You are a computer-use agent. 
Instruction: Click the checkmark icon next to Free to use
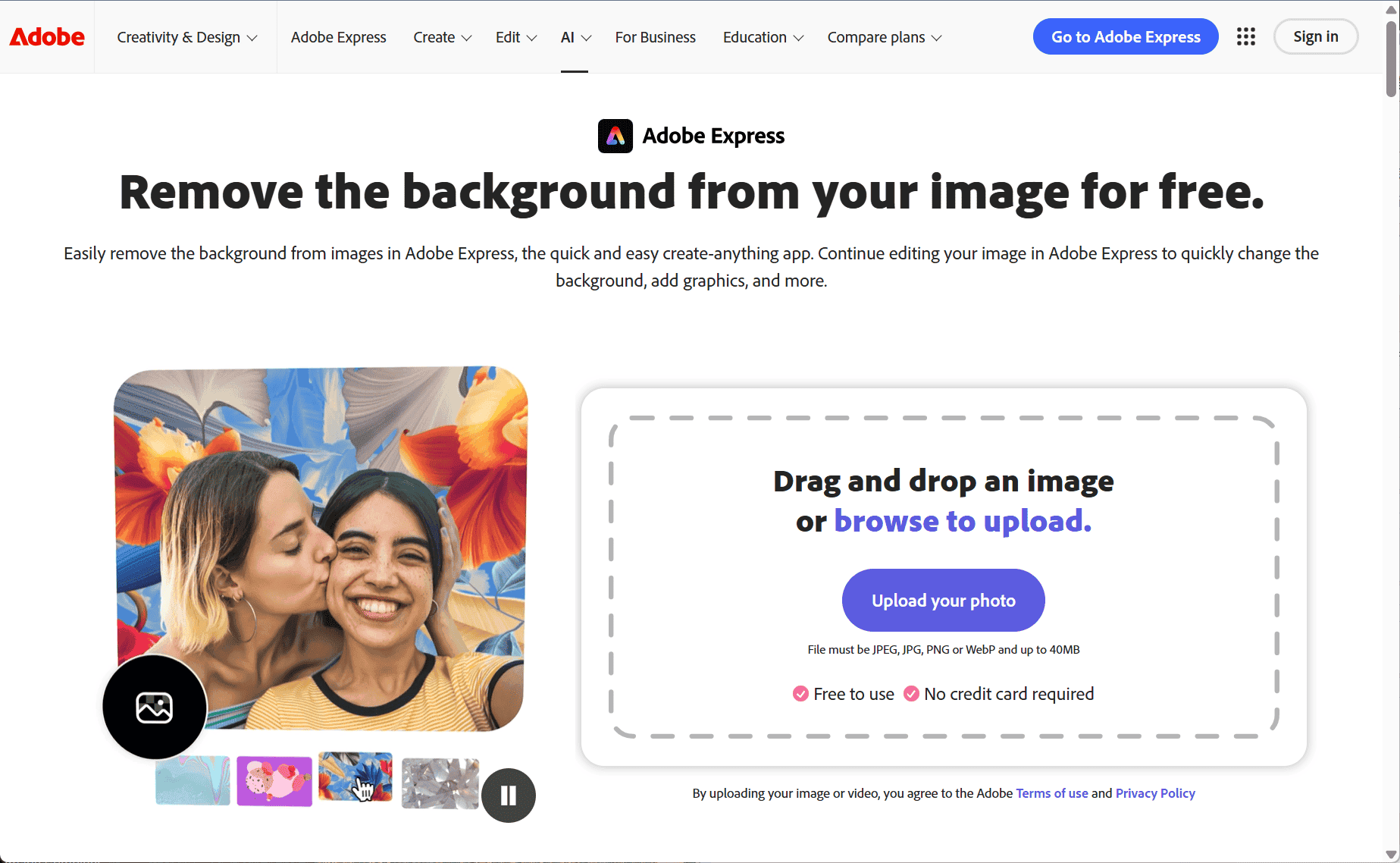800,693
